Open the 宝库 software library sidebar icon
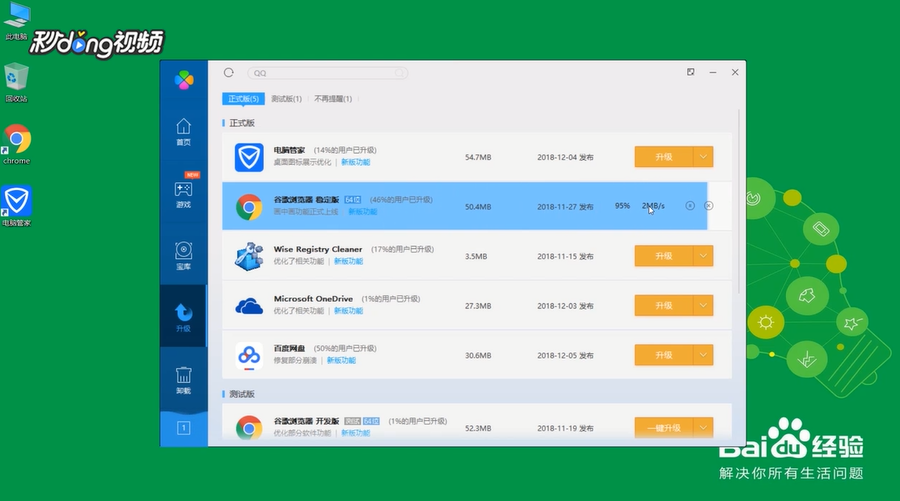The height and width of the screenshot is (501, 900). click(183, 256)
